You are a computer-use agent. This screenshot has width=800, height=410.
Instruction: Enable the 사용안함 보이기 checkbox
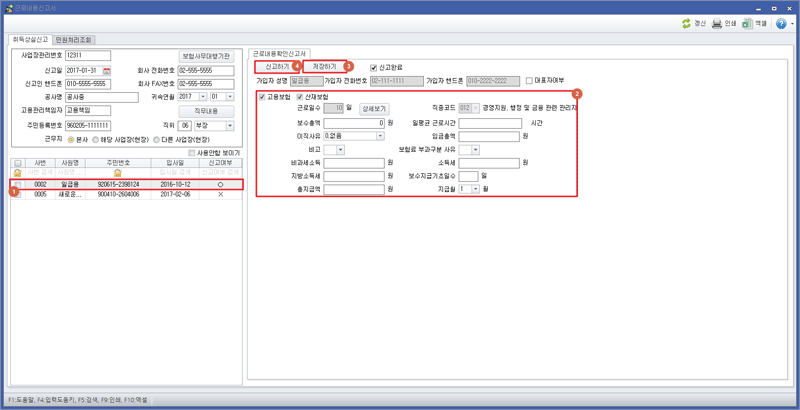[193, 152]
